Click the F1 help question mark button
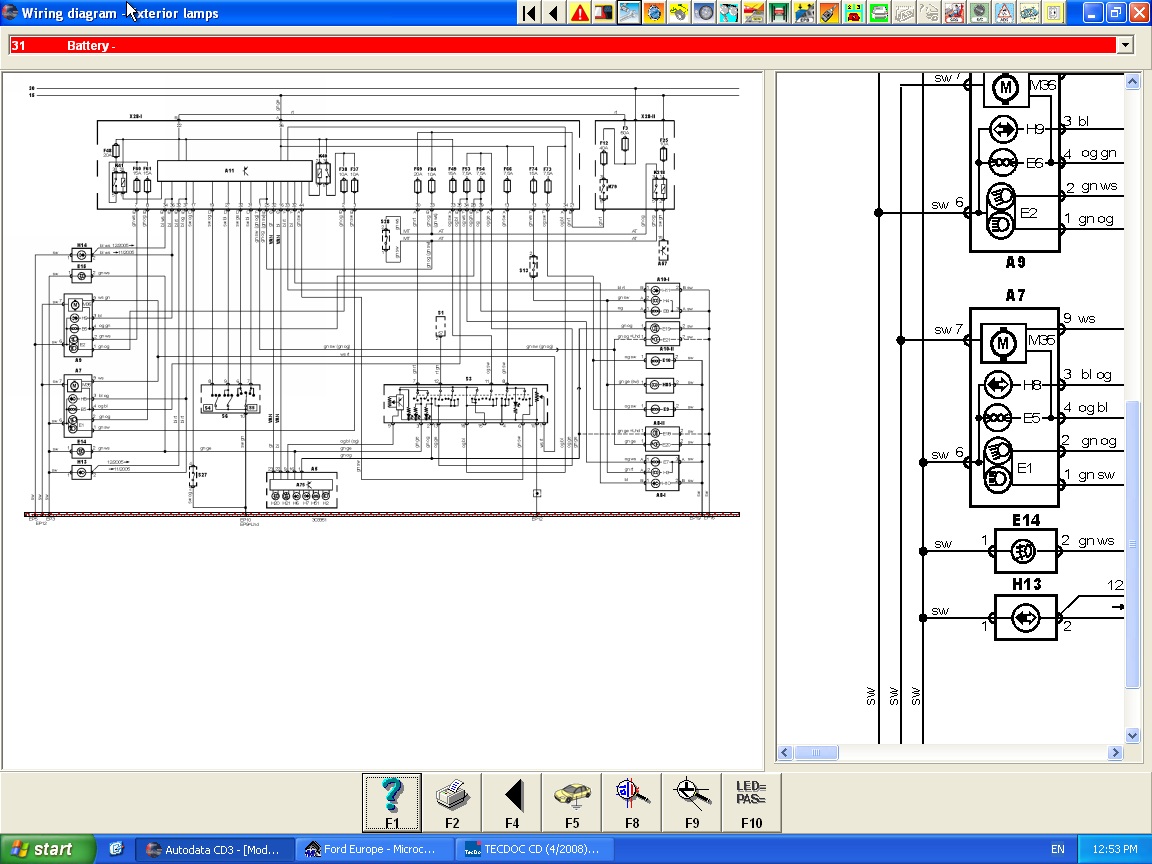 pyautogui.click(x=391, y=802)
